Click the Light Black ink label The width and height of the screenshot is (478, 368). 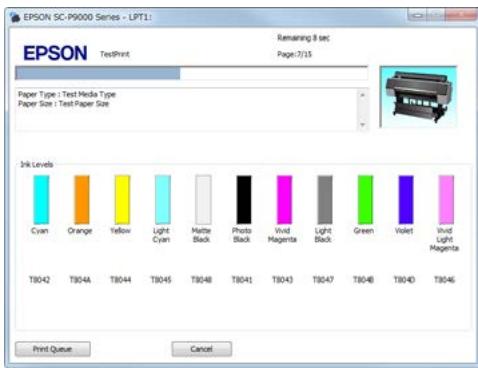(x=323, y=235)
